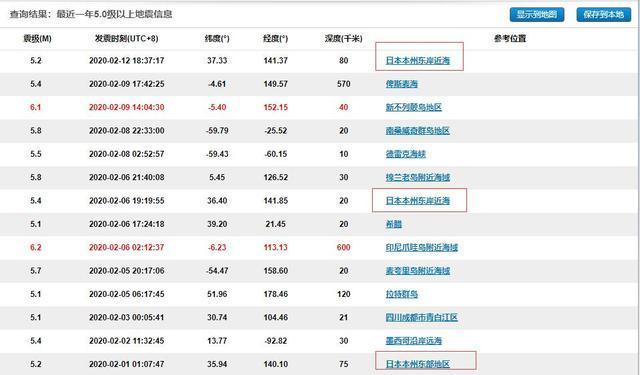Select the time cell 2020-02-12 18:37:17
Viewport: 640px width, 375px height.
click(x=127, y=61)
